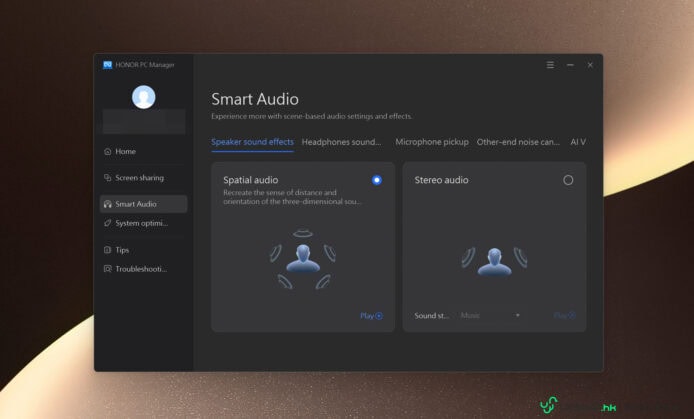
Task: Switch to Microphone pickup tab
Action: click(x=432, y=142)
